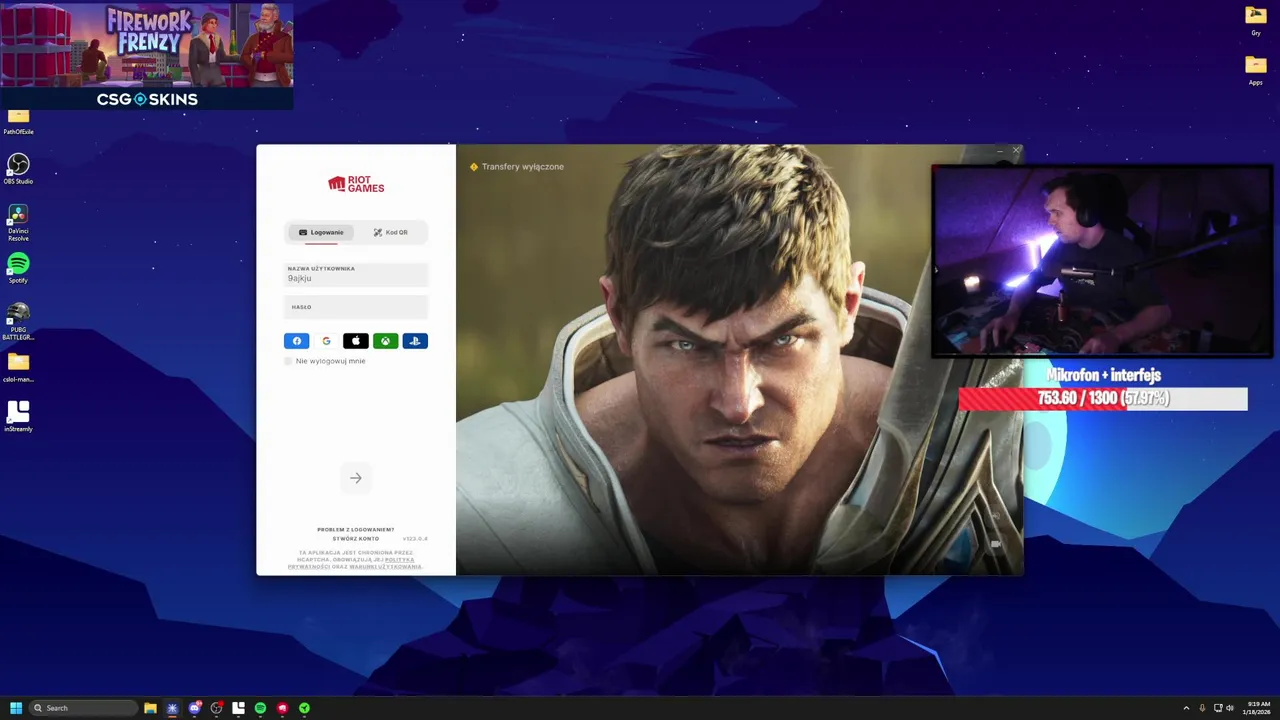Open the taskbar clock and date
Screen dimensions: 1280x720
click(1258, 708)
